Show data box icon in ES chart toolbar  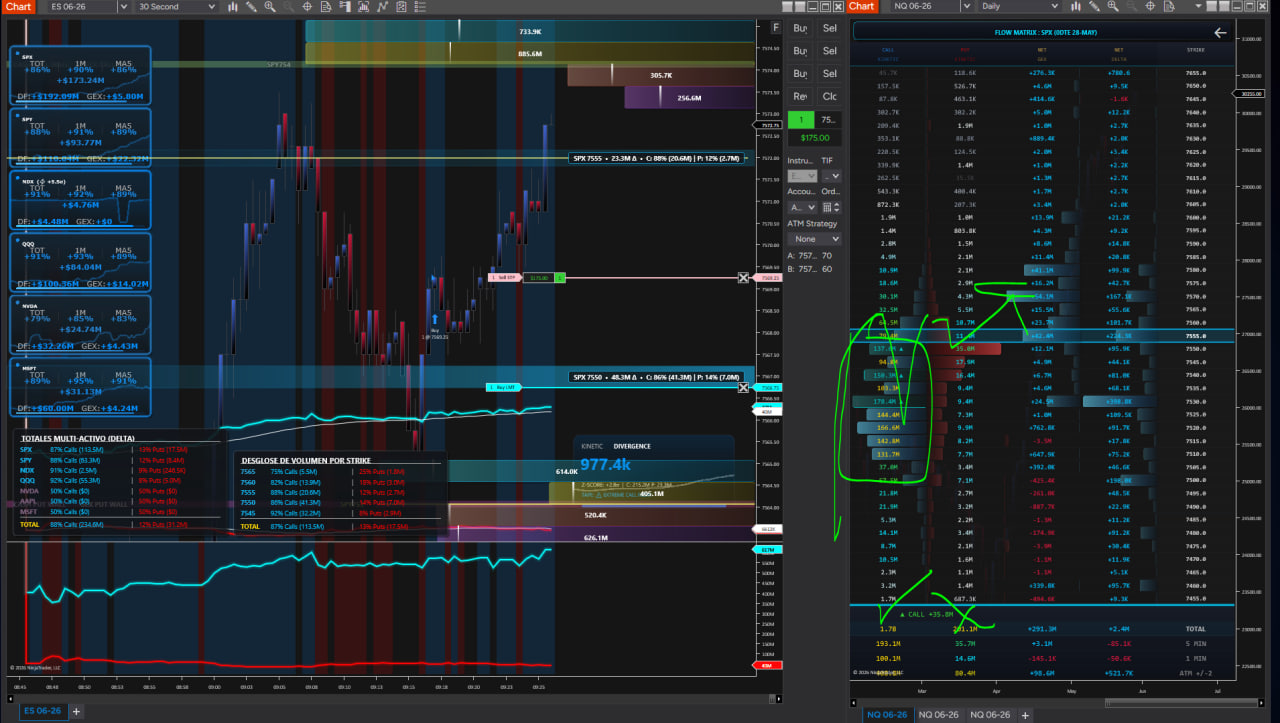point(326,7)
